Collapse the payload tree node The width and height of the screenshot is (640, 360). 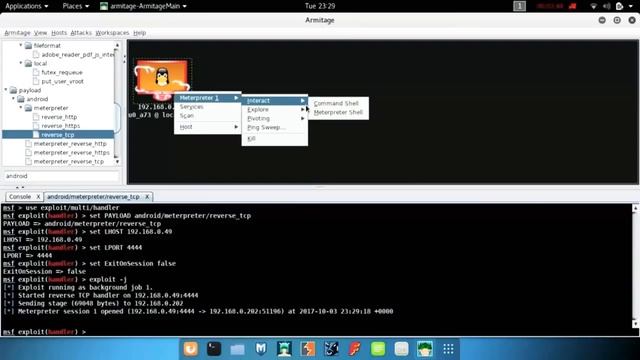(6, 90)
